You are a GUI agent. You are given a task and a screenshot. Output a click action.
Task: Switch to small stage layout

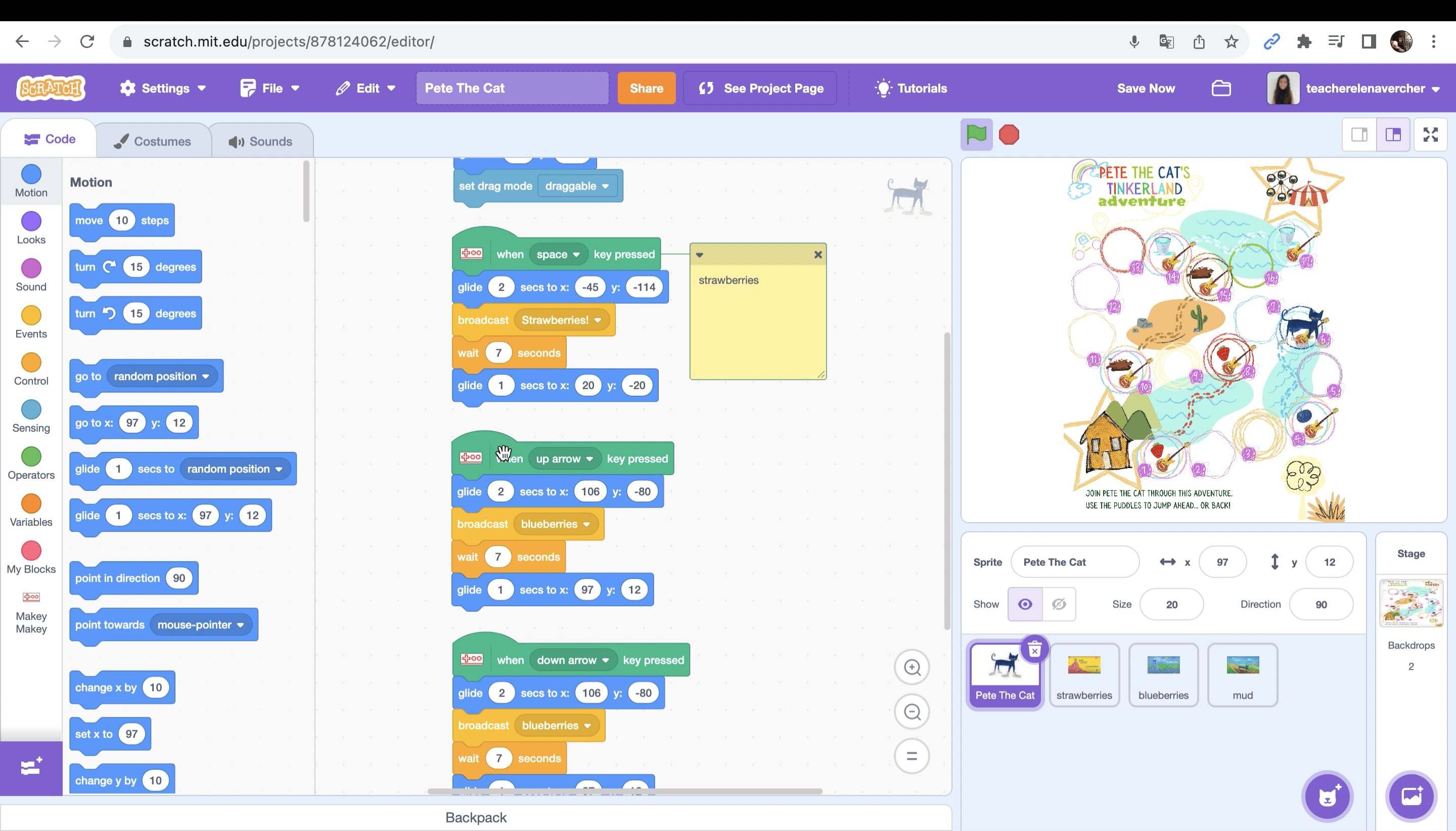[x=1359, y=134]
